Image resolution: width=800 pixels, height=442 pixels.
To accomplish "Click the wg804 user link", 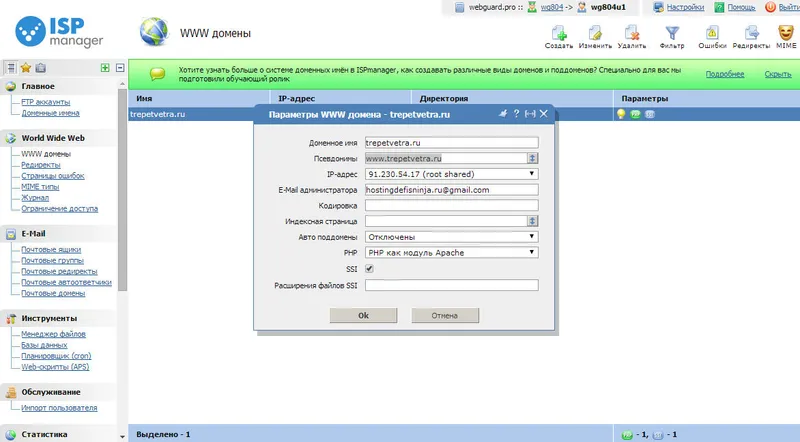I will [552, 7].
